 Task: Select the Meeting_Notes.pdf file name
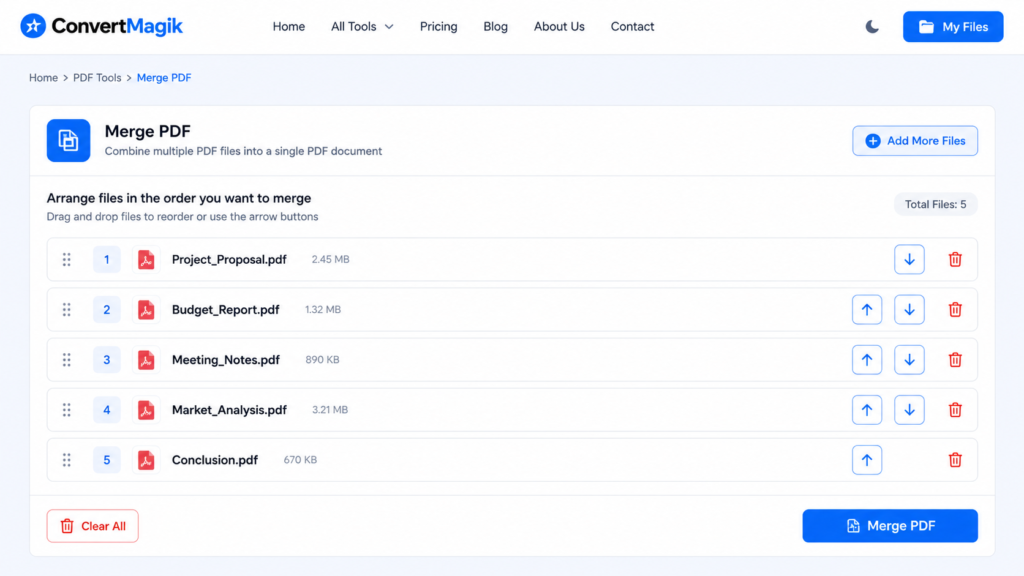click(x=225, y=360)
